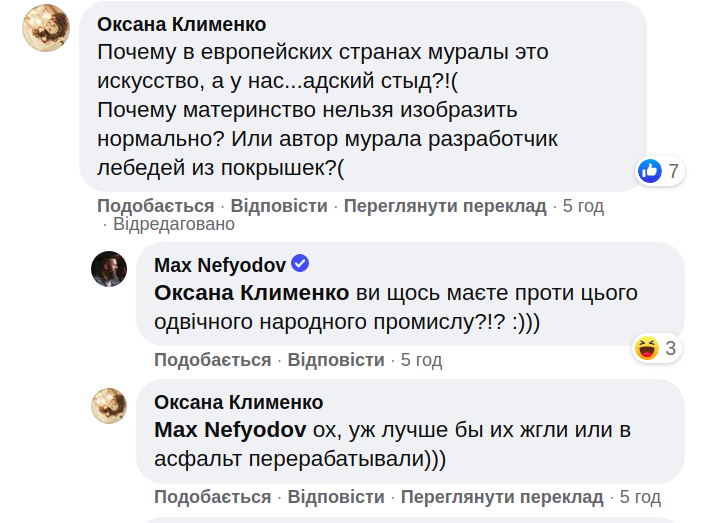Screen dimensions: 726x523
Task: Click the Max Nefyodov mention in the bottom reply
Action: (229, 430)
